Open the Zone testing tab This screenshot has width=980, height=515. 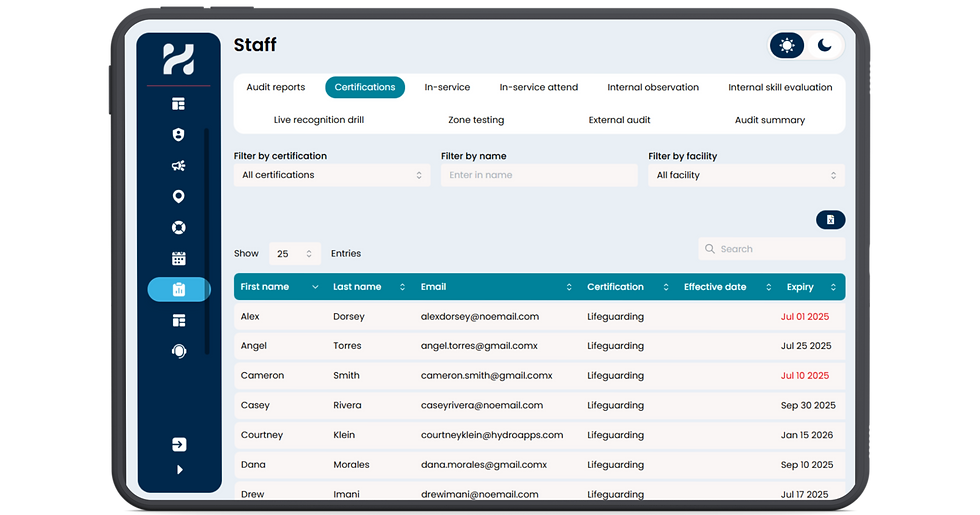(x=476, y=120)
